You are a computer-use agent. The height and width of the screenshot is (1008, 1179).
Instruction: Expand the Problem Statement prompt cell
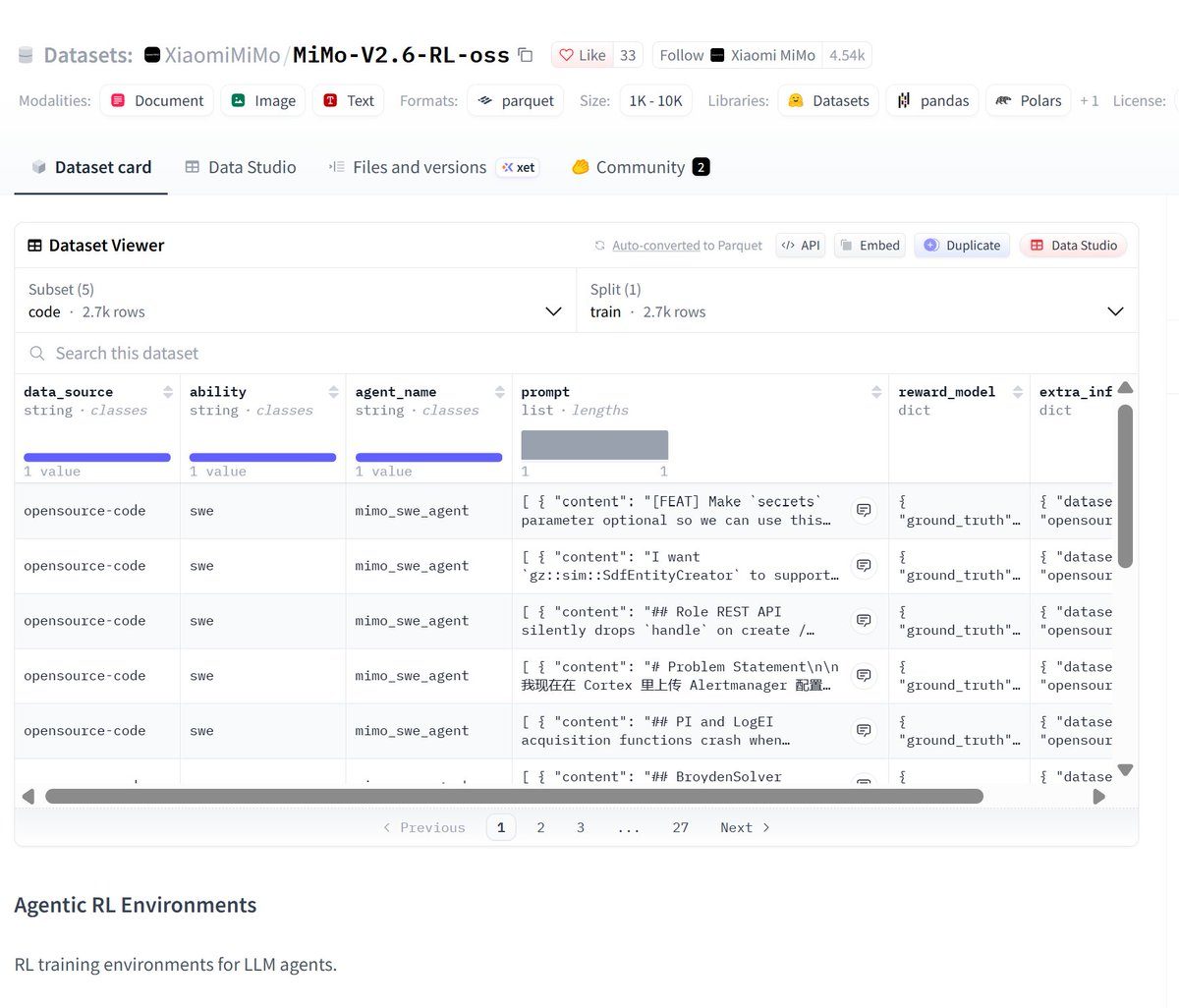(x=864, y=675)
